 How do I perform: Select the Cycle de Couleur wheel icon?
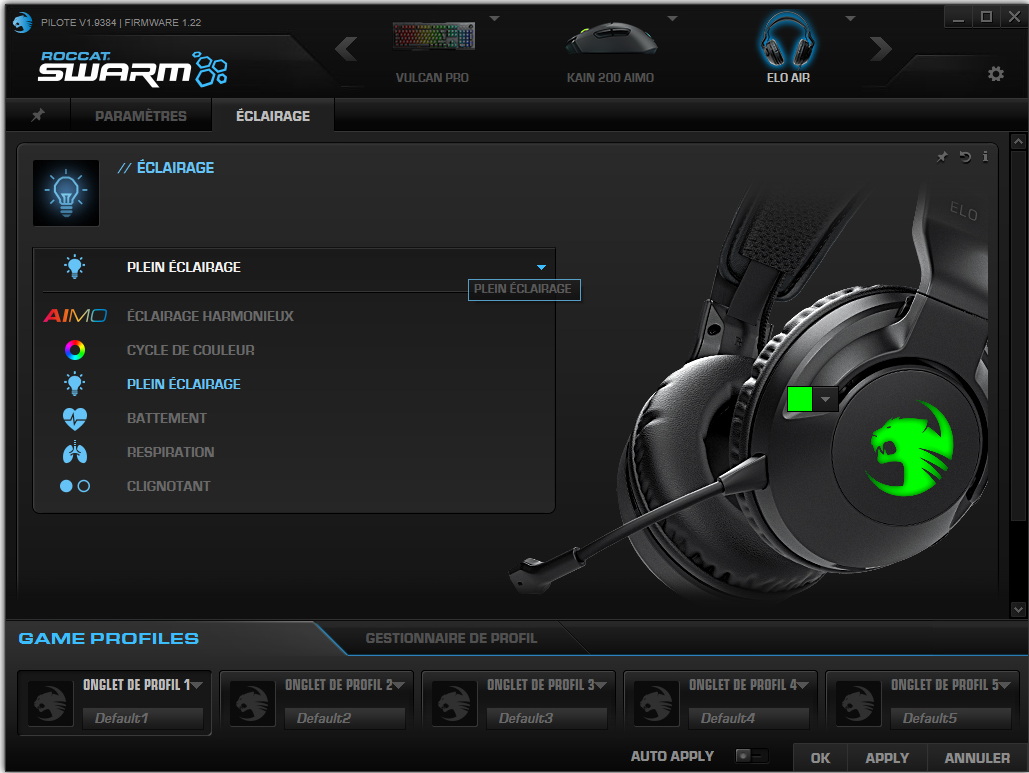pos(74,350)
